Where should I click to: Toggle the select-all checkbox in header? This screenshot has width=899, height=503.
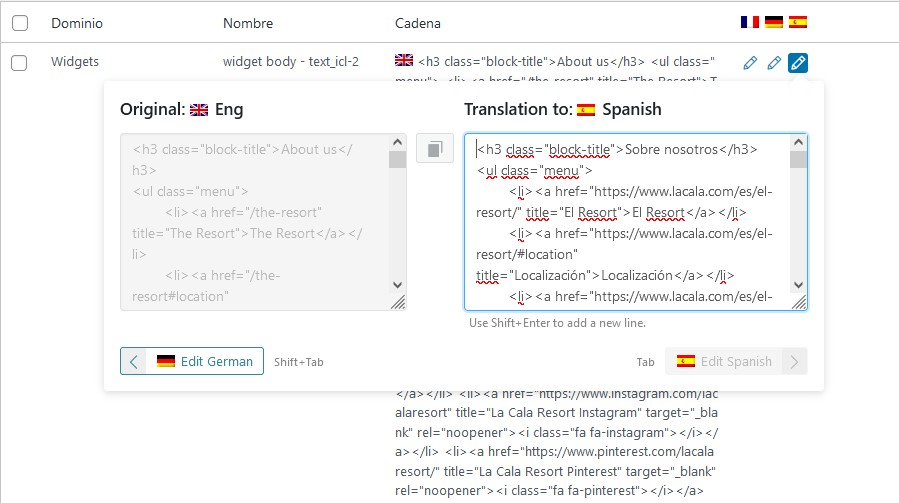coord(20,23)
